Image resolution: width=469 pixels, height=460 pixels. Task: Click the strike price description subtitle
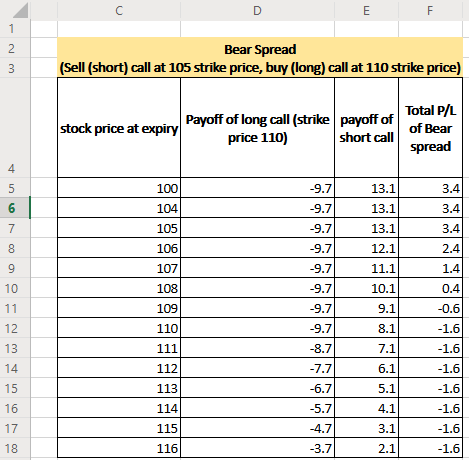point(260,68)
